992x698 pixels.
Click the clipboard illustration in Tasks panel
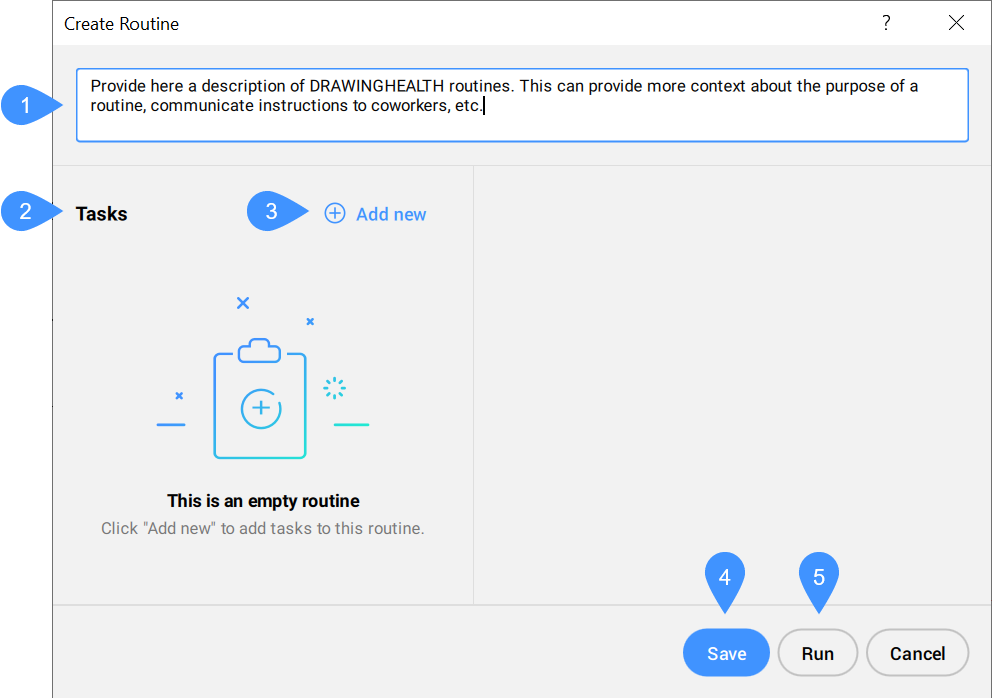260,400
